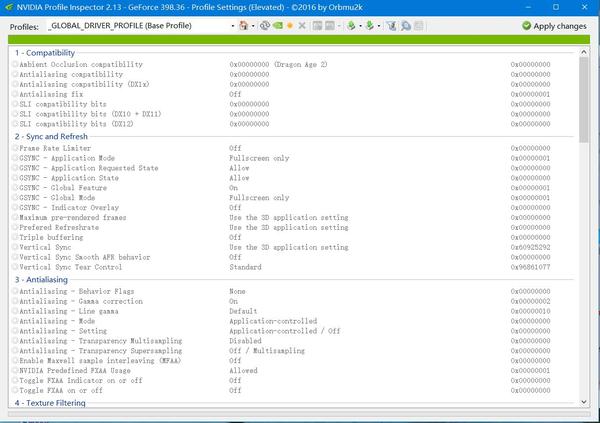Click the hex value 0x60925292
600x423 pixels.
pyautogui.click(x=530, y=247)
